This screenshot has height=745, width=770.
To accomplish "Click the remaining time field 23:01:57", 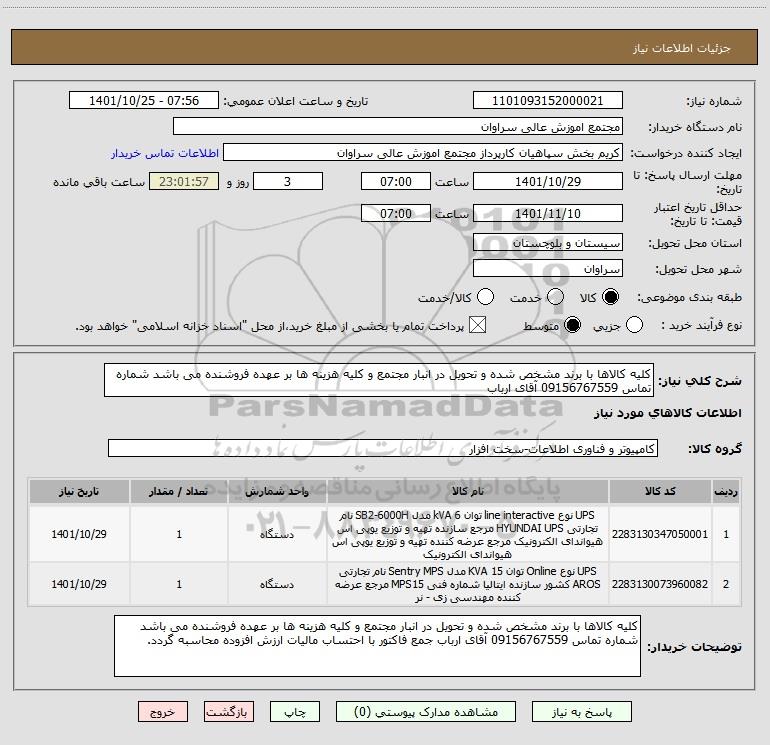I will tap(184, 181).
